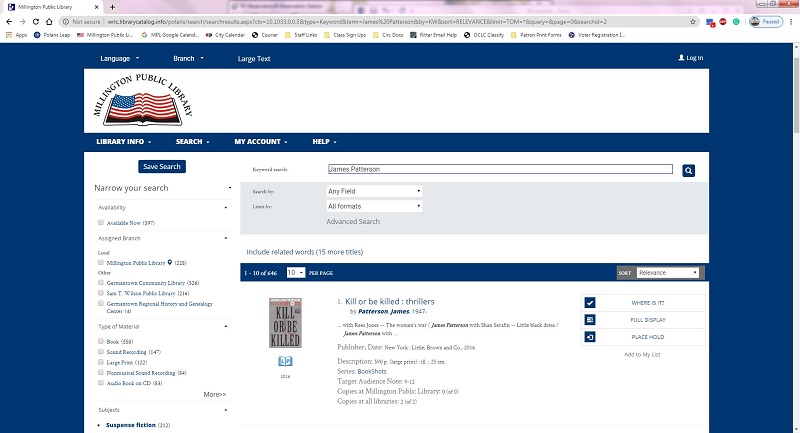Open the Limit by All formats dropdown

pyautogui.click(x=374, y=206)
